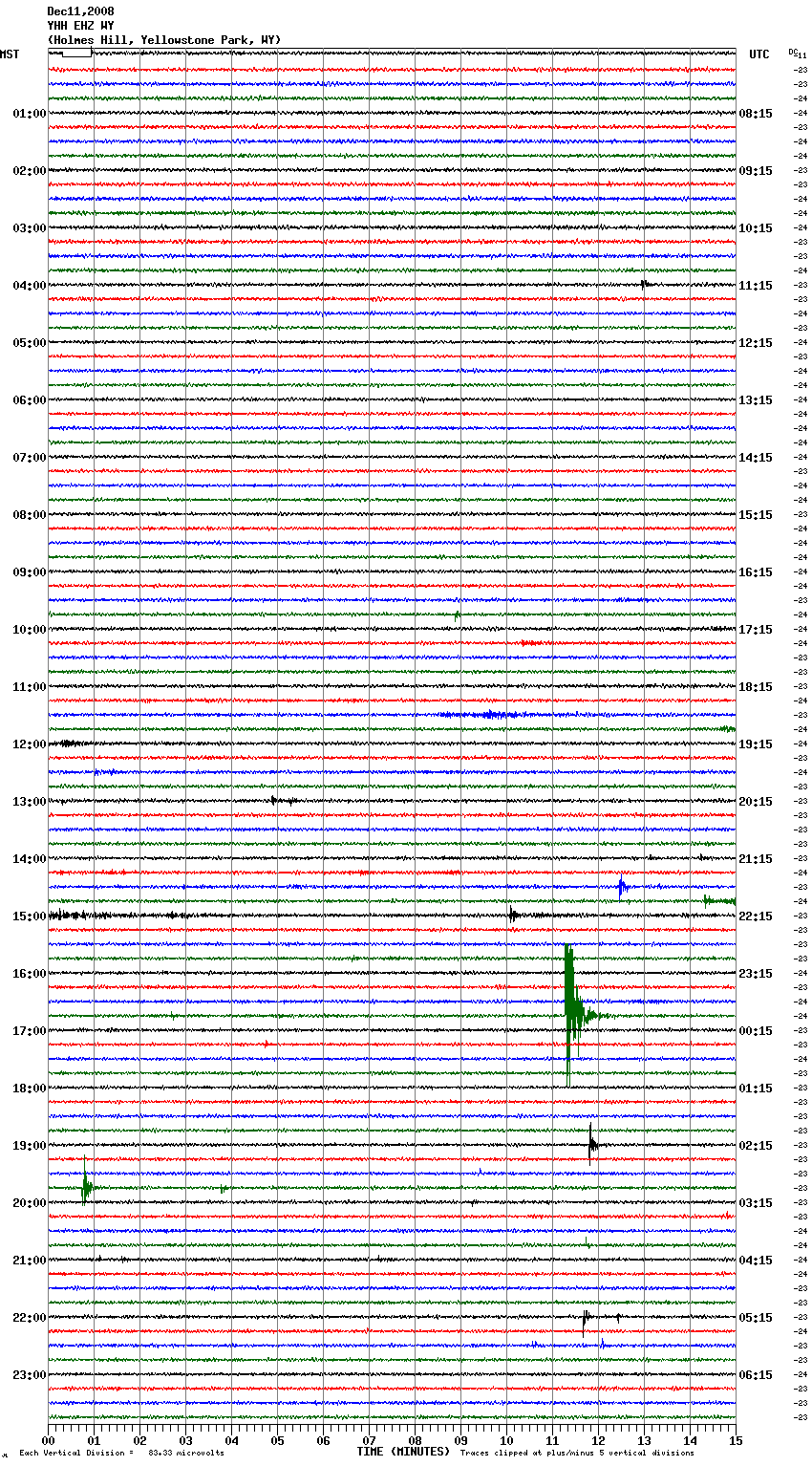Select the 16:00 MST row label
The image size is (812, 1466).
click(x=29, y=974)
